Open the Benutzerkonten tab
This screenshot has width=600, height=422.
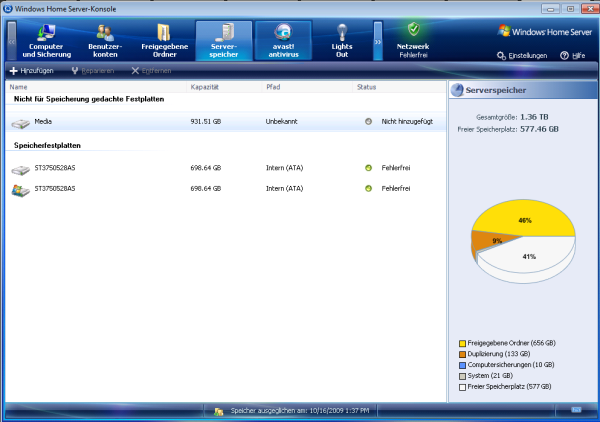105,41
